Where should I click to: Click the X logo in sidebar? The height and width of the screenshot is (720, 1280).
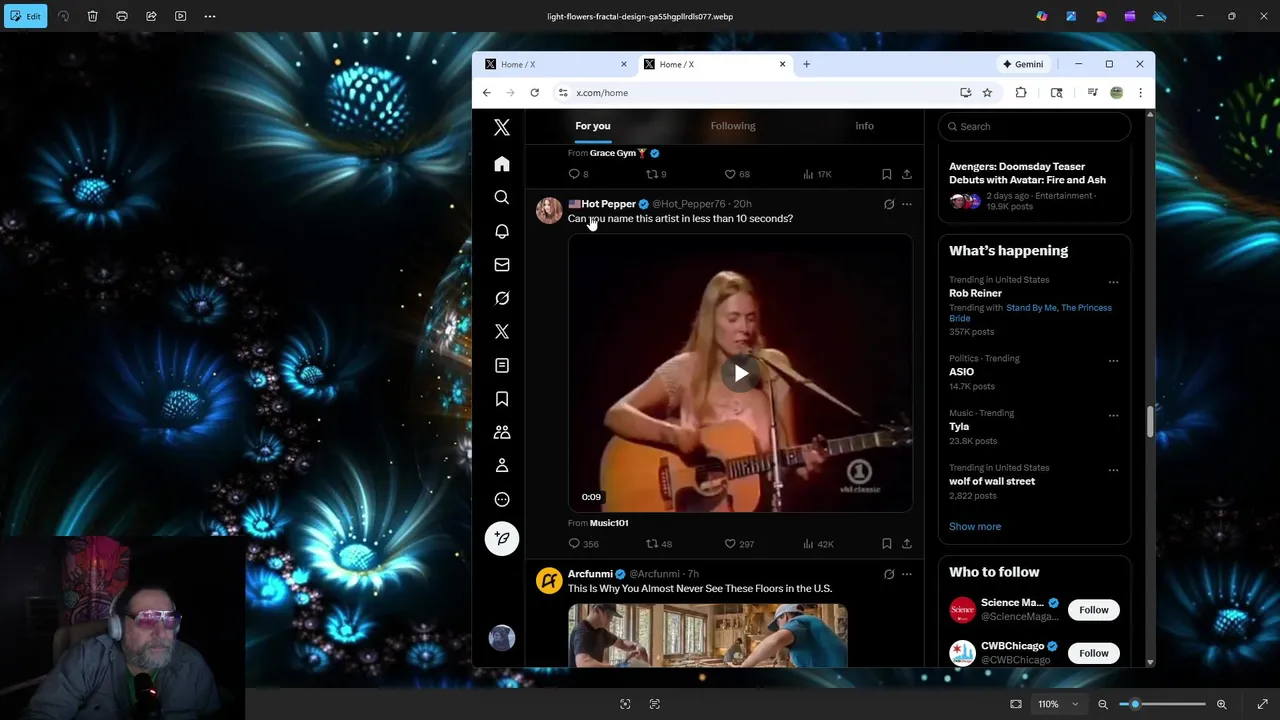(x=502, y=128)
